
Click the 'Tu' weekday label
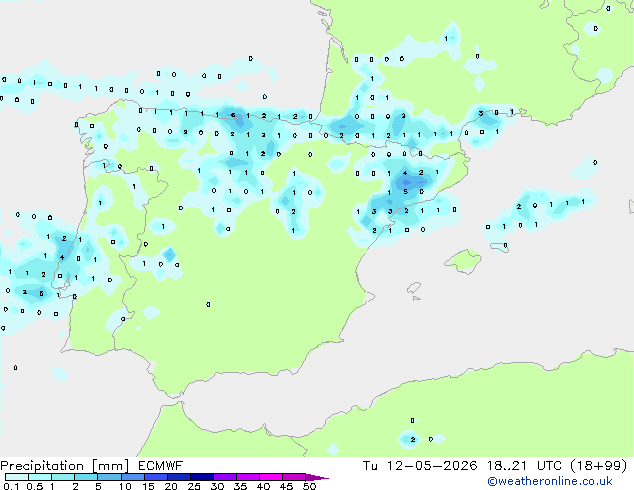coord(370,466)
